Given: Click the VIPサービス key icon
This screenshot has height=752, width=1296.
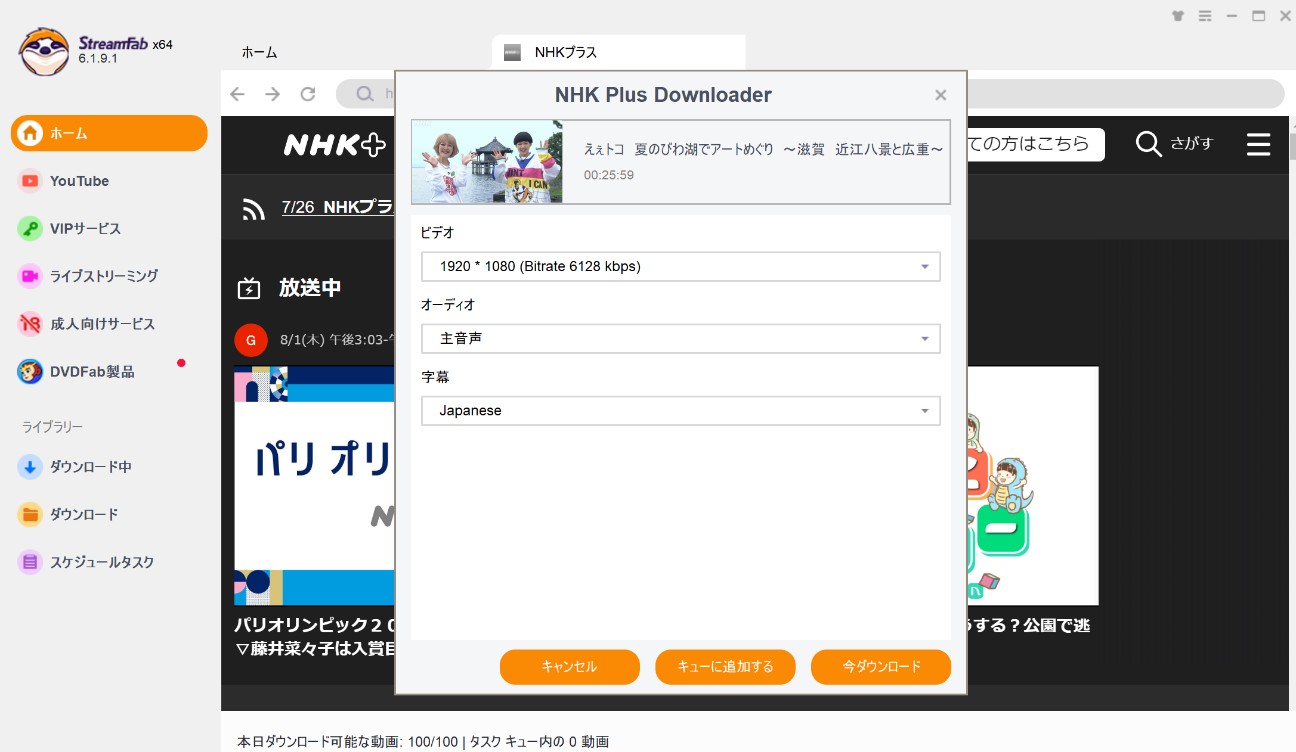Looking at the screenshot, I should point(31,229).
